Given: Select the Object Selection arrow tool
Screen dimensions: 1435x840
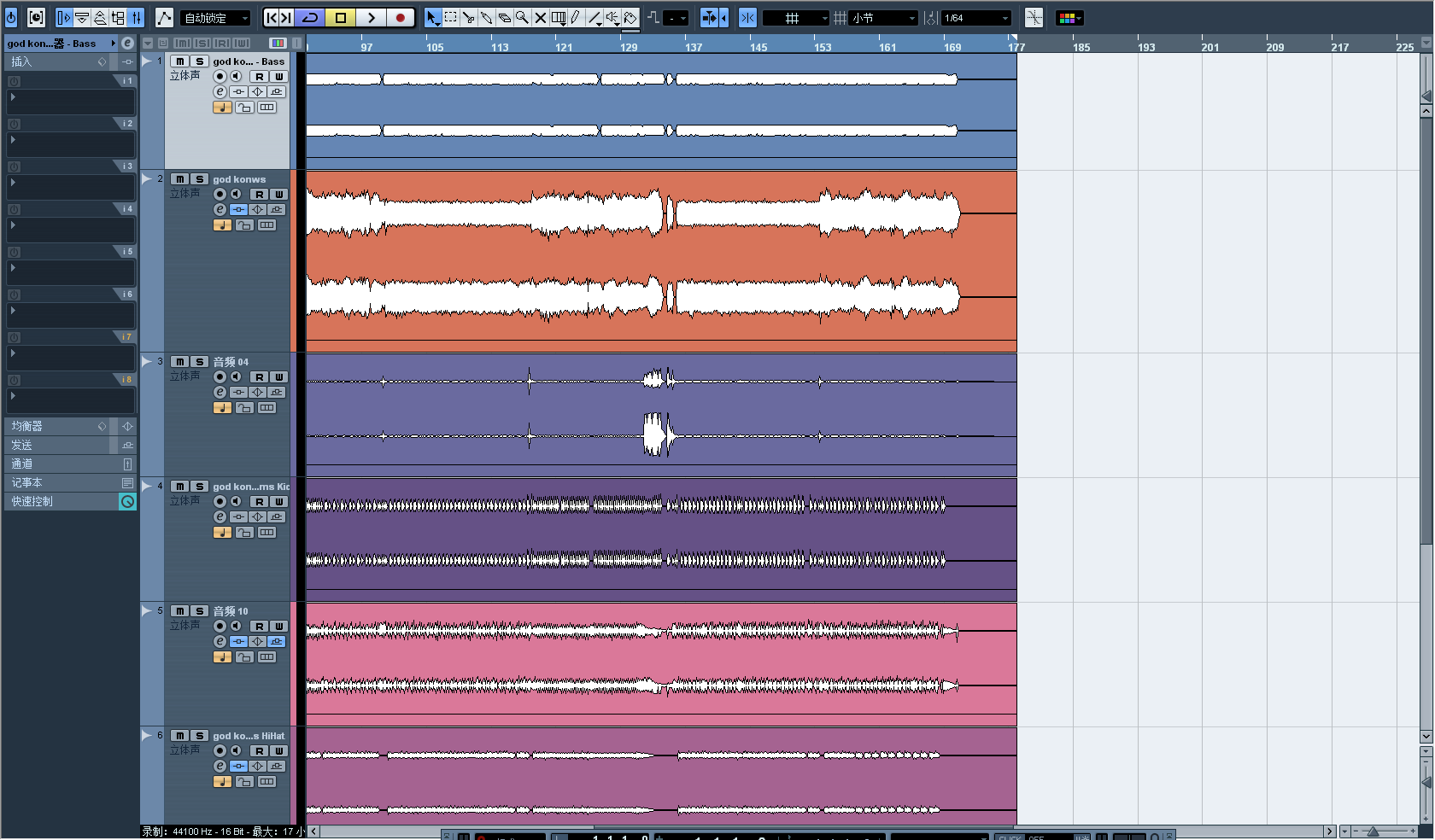Looking at the screenshot, I should click(x=433, y=17).
